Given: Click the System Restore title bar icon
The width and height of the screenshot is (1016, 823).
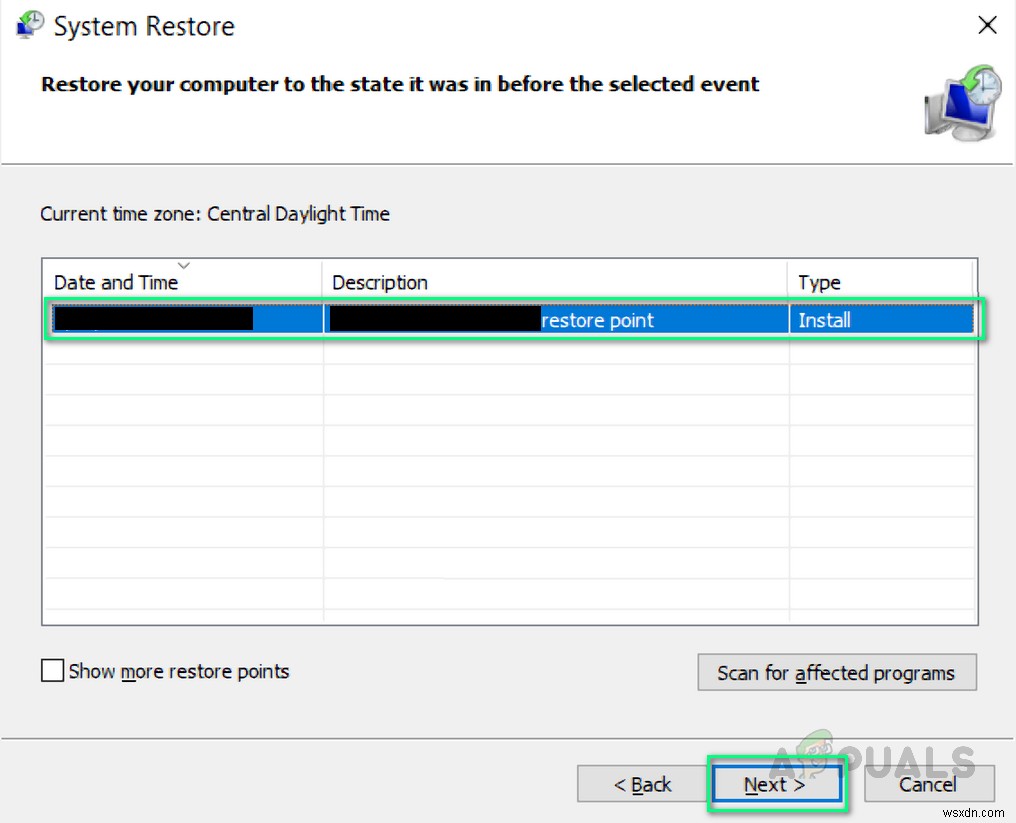Looking at the screenshot, I should 30,25.
